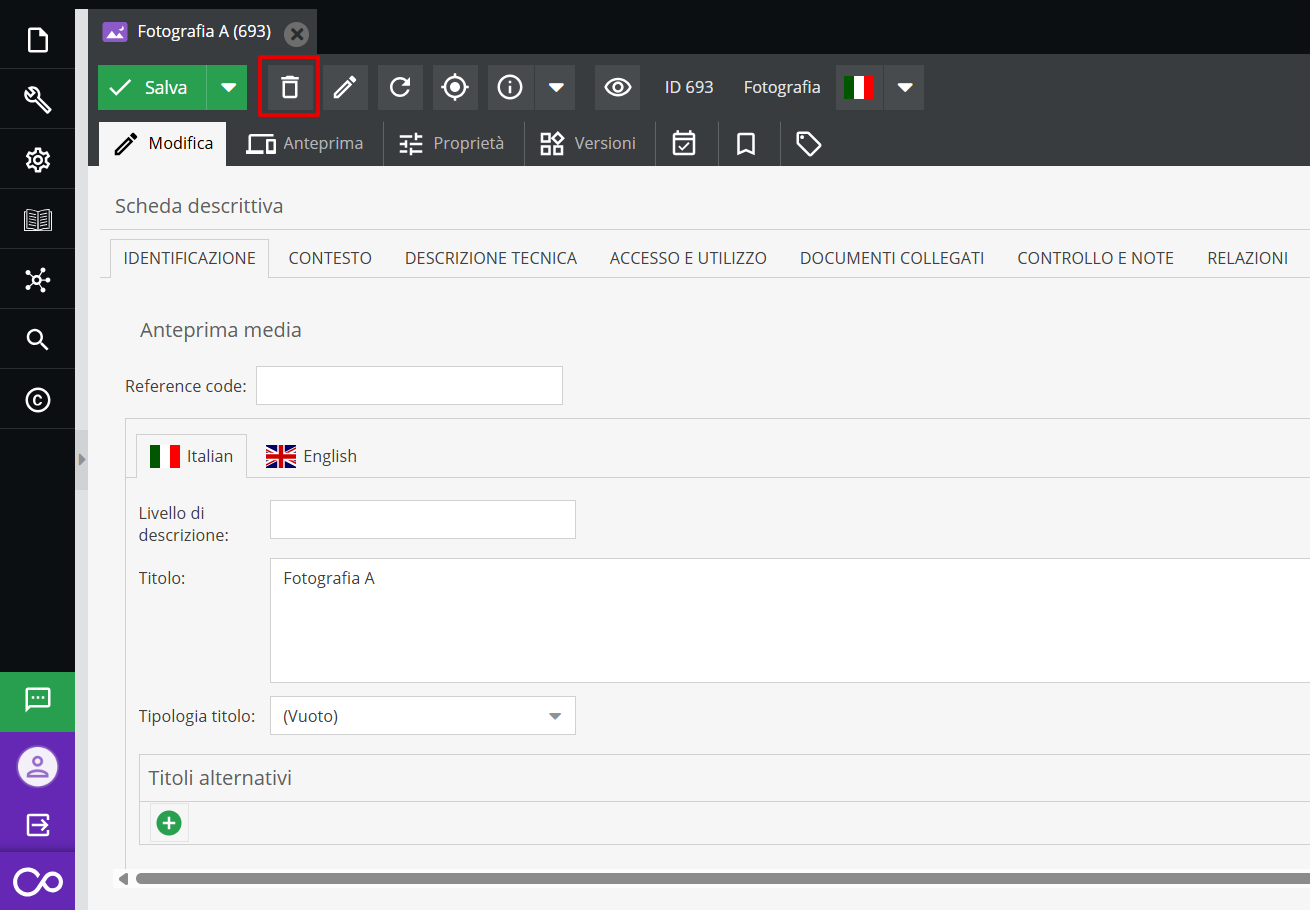1310x910 pixels.
Task: Open the Italian flag language dropdown arrow
Action: [905, 88]
